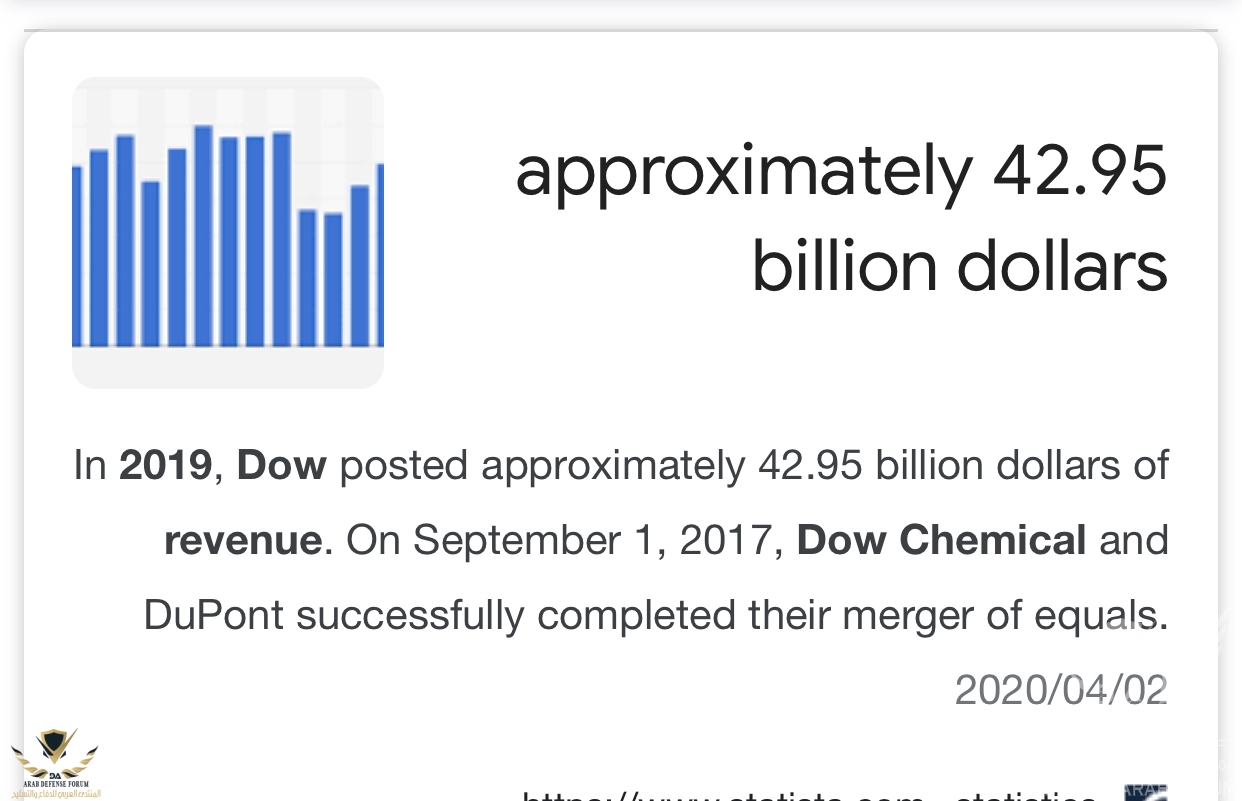Click the shortest bar in the chart
Image resolution: width=1242 pixels, height=801 pixels.
click(x=333, y=279)
